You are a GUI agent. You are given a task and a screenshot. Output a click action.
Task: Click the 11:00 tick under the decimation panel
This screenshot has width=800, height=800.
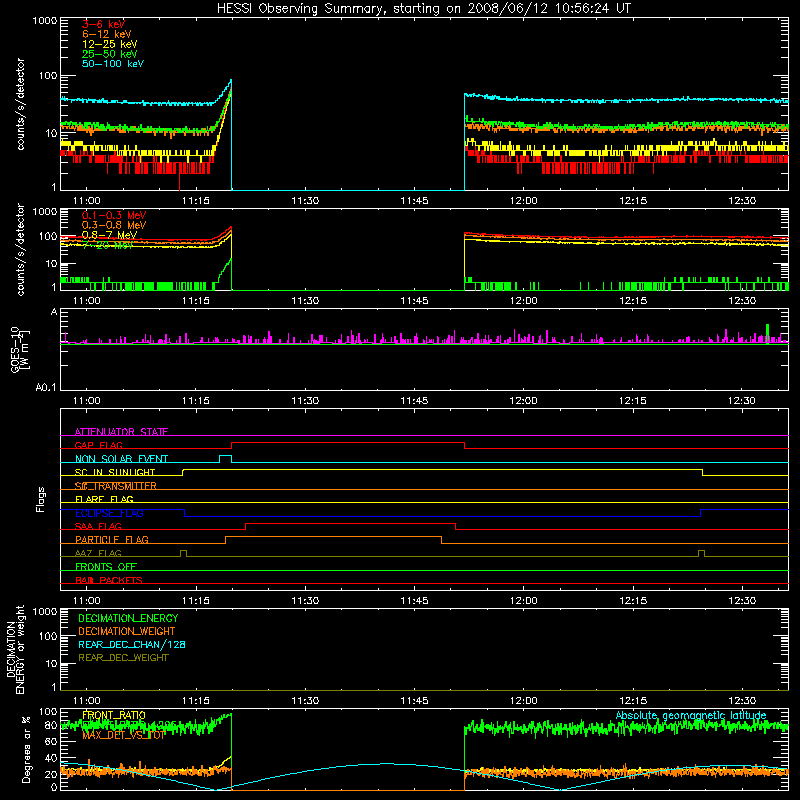(87, 701)
